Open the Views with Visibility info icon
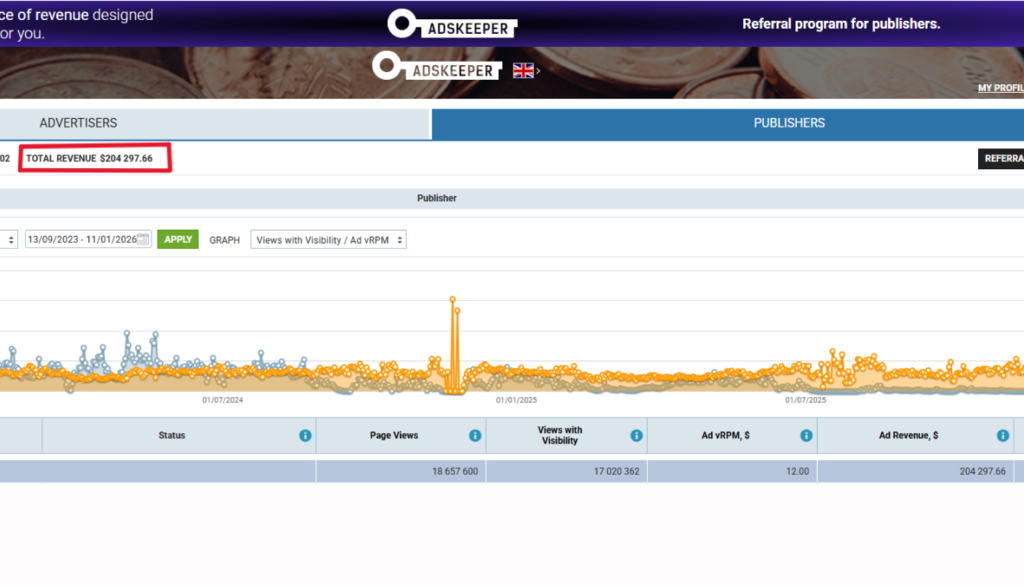Image resolution: width=1024 pixels, height=585 pixels. pos(636,436)
